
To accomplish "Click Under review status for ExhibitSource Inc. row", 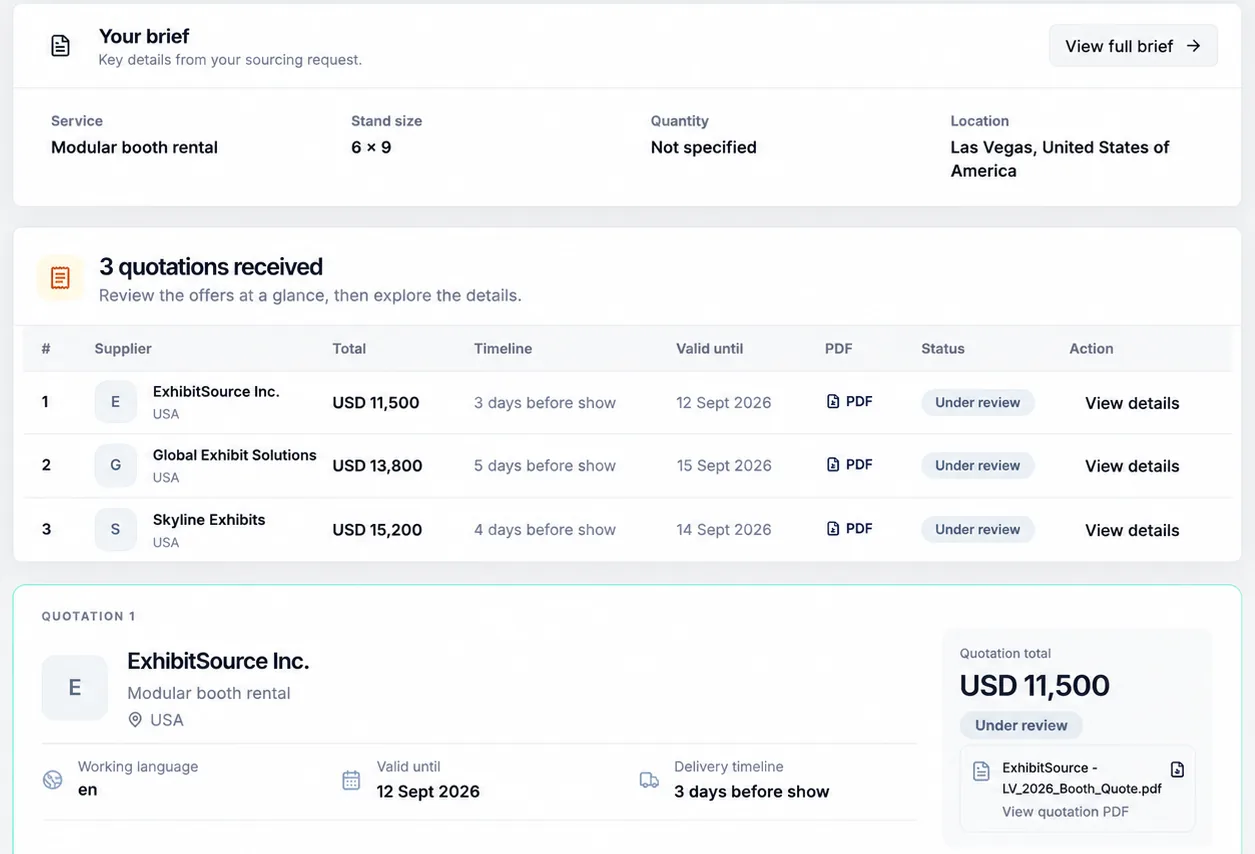I will tap(978, 402).
